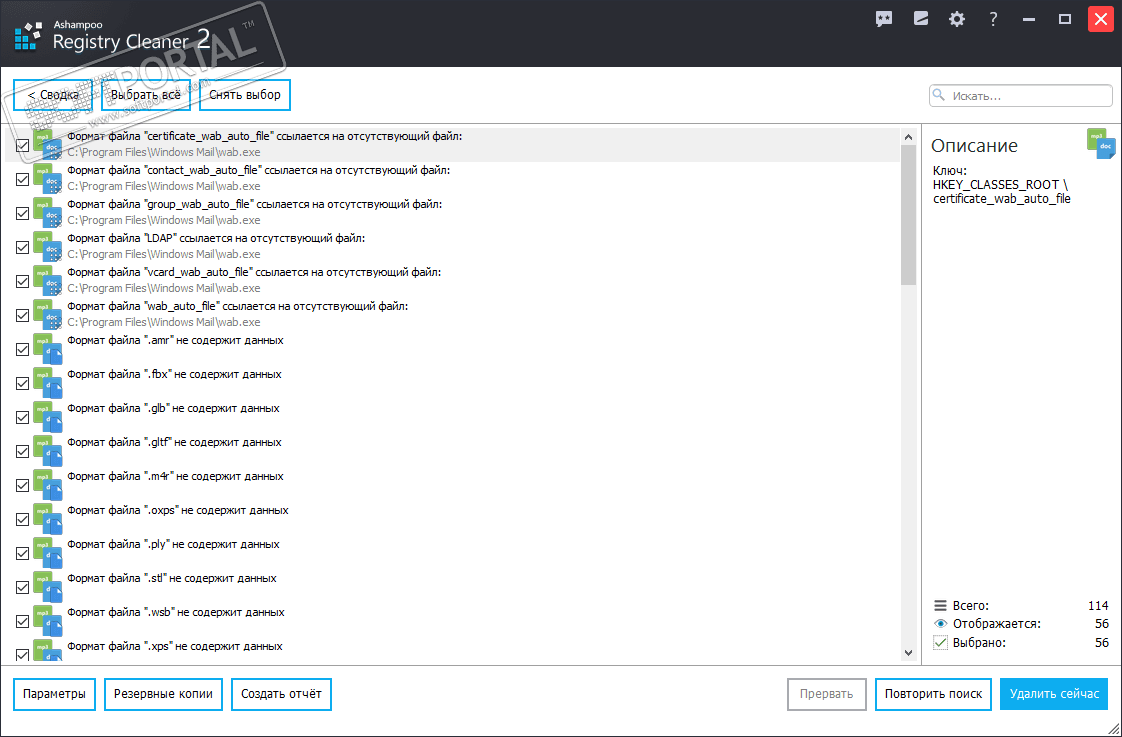This screenshot has height=737, width=1122.
Task: Deselect the .fbx format checkbox
Action: (x=22, y=384)
